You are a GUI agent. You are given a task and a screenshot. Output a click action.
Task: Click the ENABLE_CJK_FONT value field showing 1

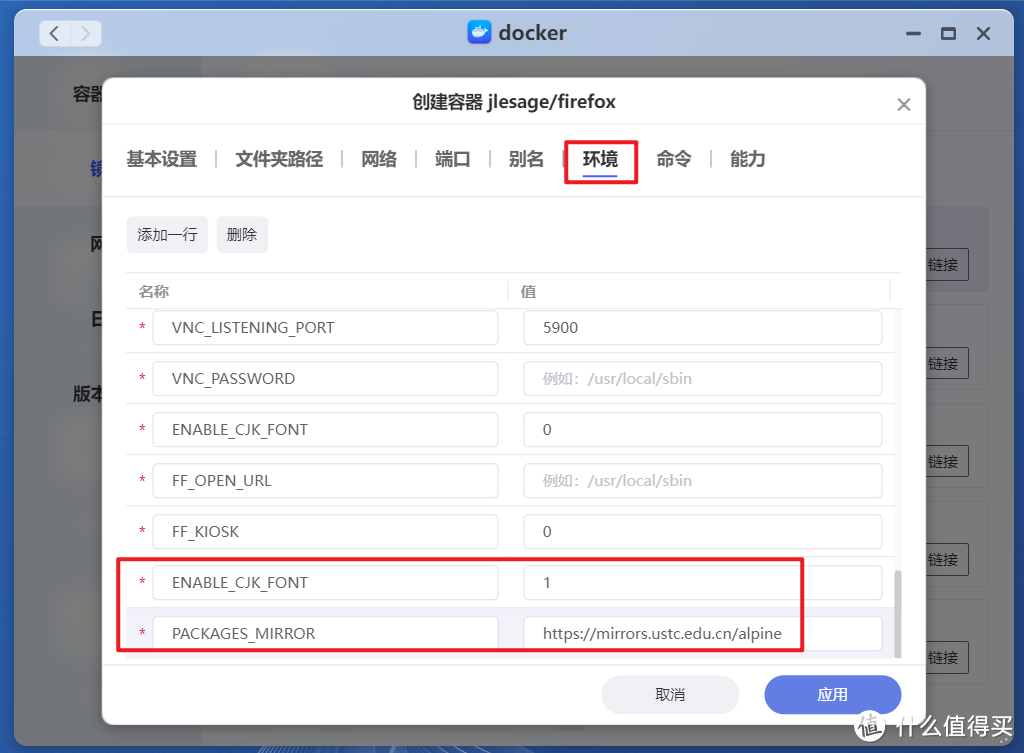[703, 583]
